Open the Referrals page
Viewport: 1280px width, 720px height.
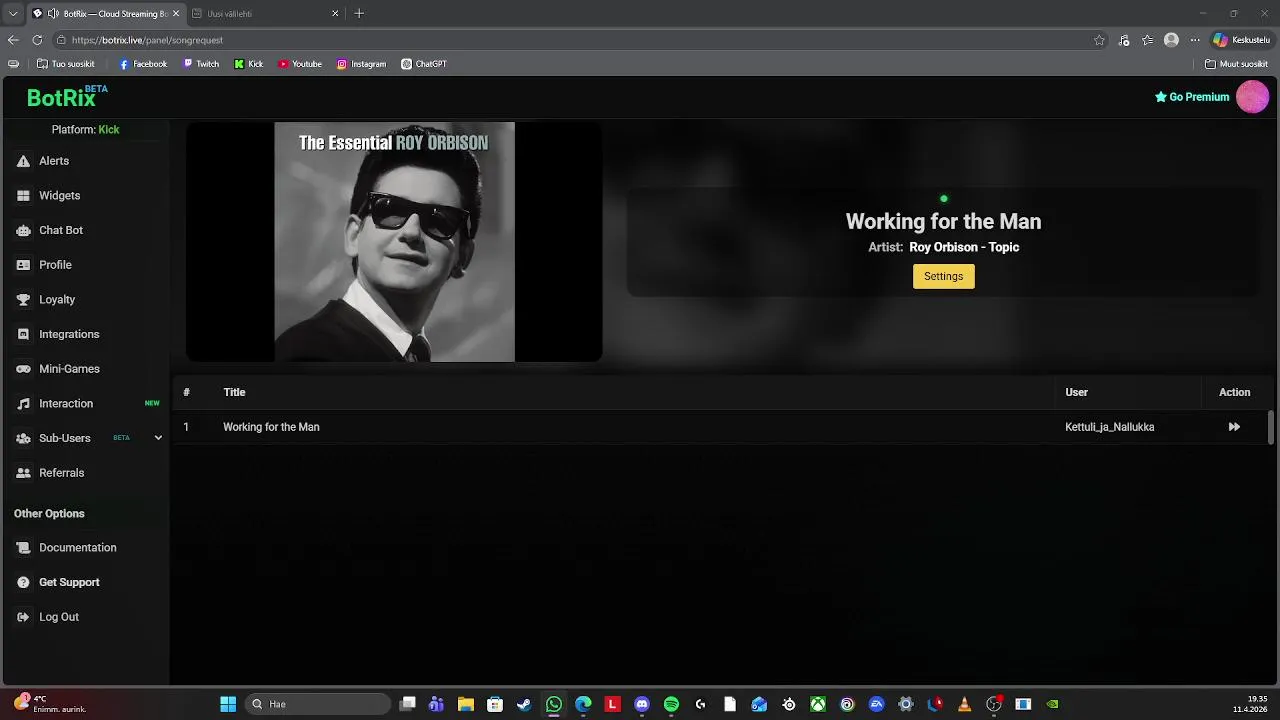61,473
